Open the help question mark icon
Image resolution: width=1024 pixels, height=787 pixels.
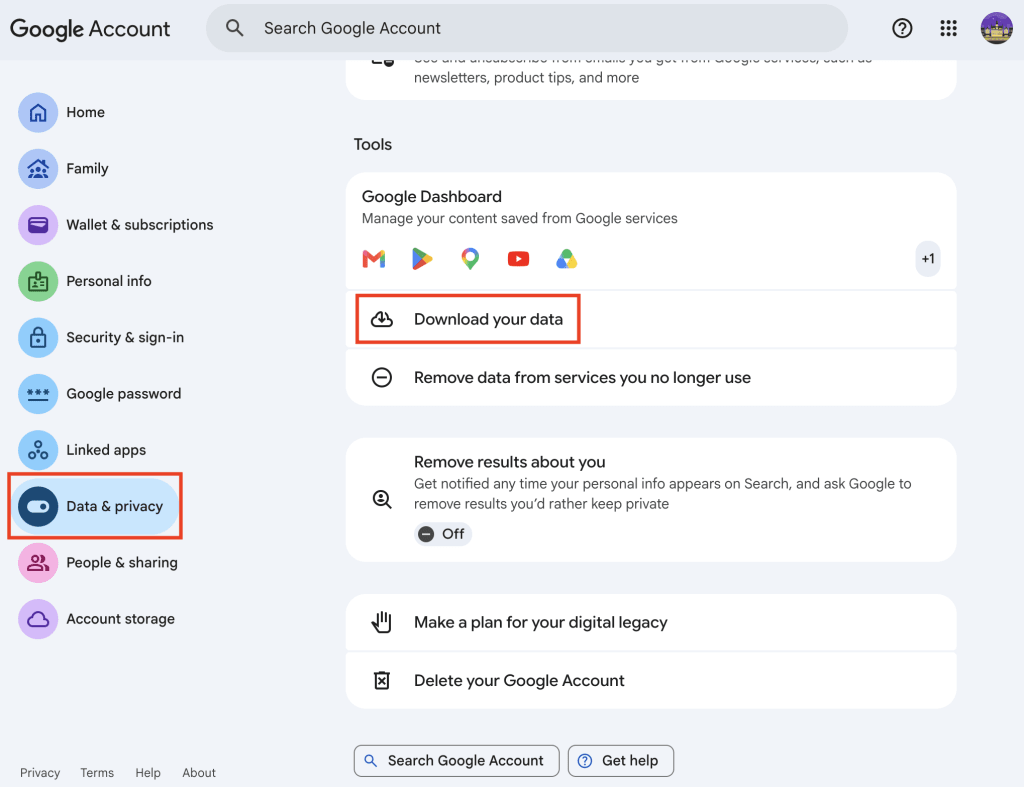click(x=903, y=28)
